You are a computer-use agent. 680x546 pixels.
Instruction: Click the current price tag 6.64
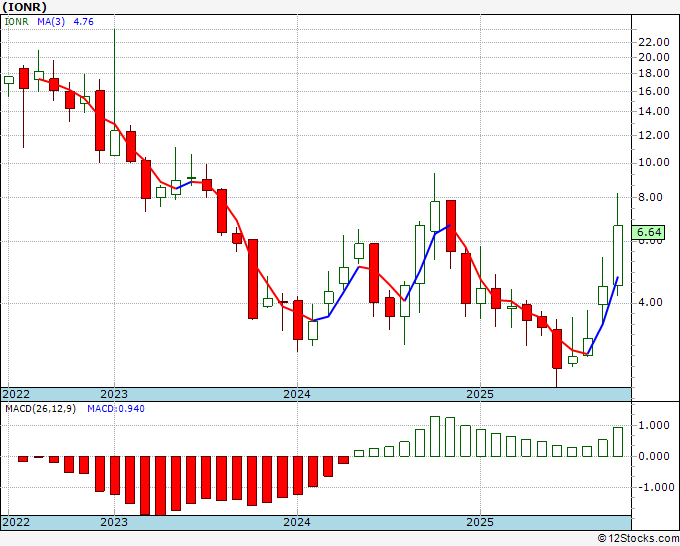click(650, 232)
